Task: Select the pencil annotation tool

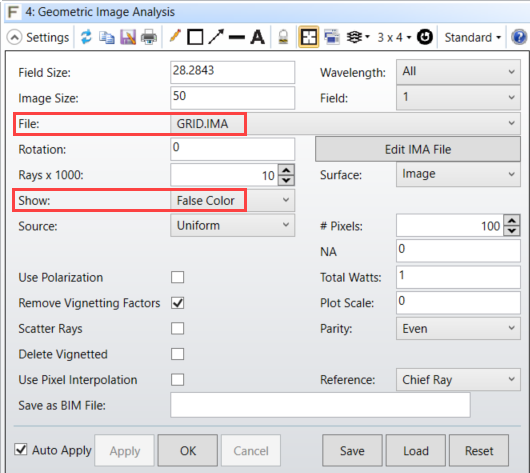Action: 175,36
